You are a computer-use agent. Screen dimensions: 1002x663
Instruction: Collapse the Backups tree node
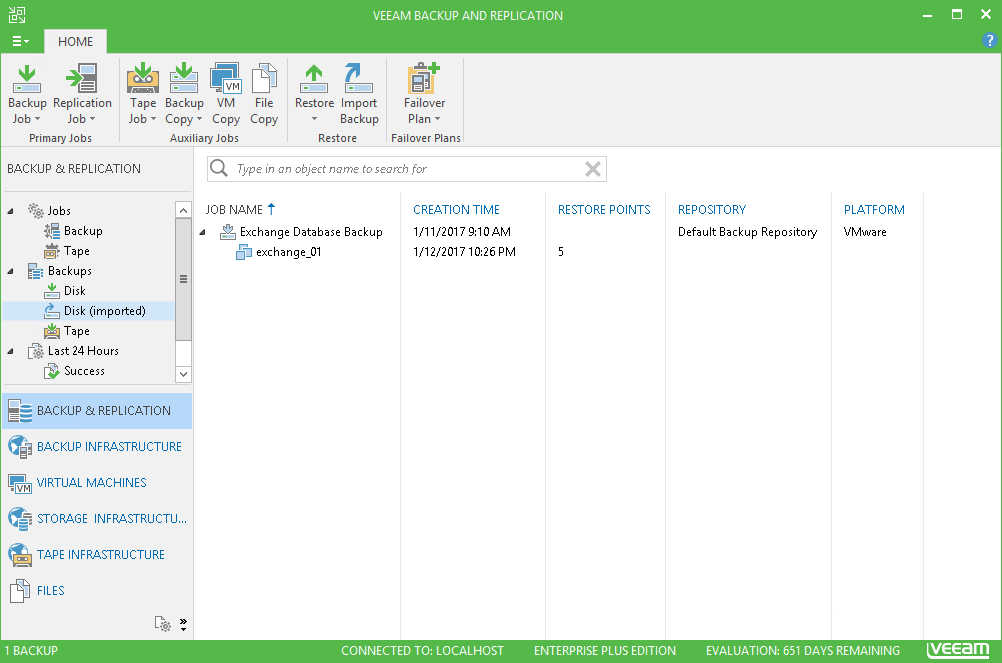pos(10,271)
